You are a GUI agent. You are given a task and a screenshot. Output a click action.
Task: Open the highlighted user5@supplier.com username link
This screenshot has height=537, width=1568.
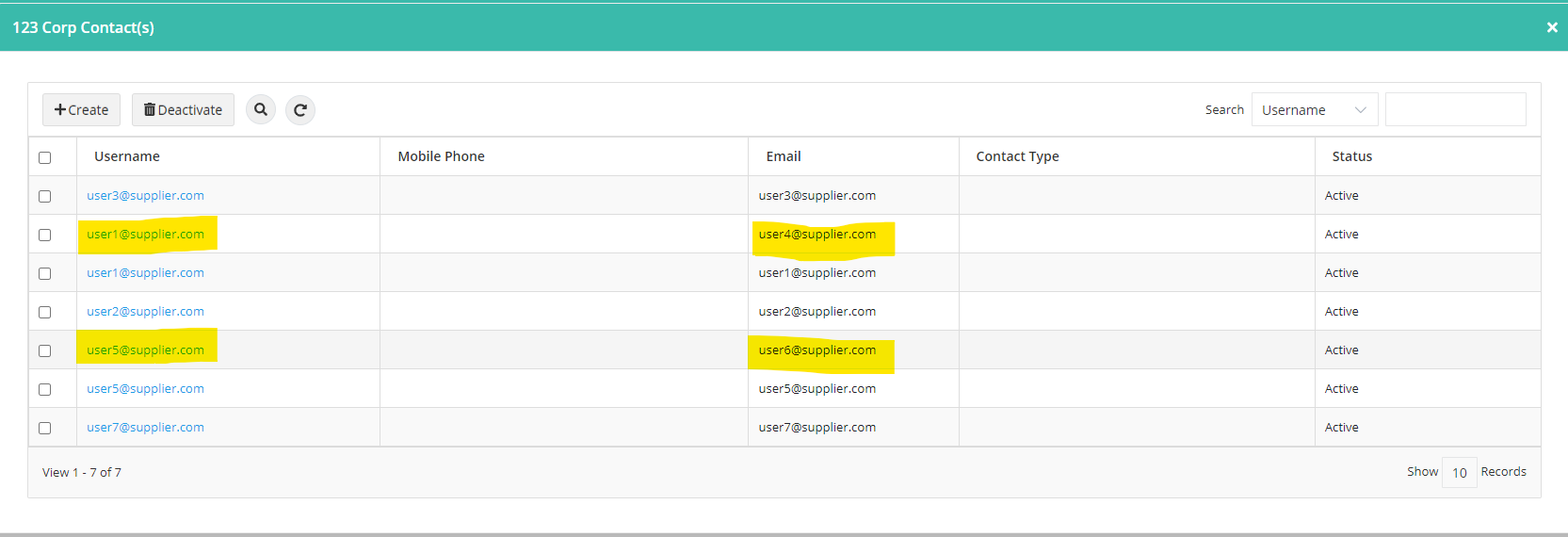click(145, 350)
